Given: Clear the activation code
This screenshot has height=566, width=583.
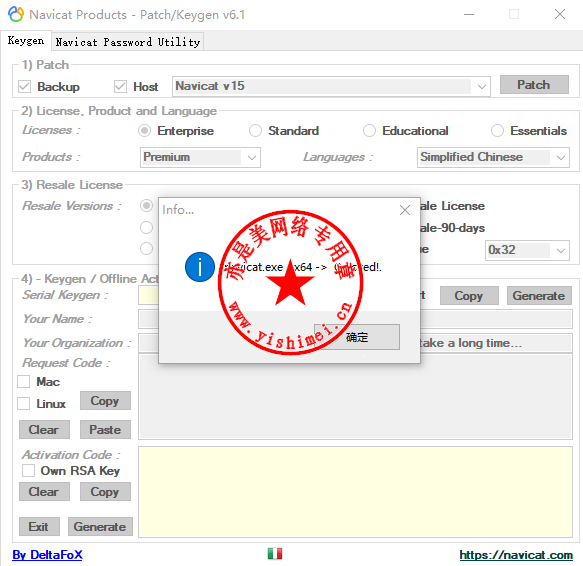Looking at the screenshot, I should [x=44, y=492].
